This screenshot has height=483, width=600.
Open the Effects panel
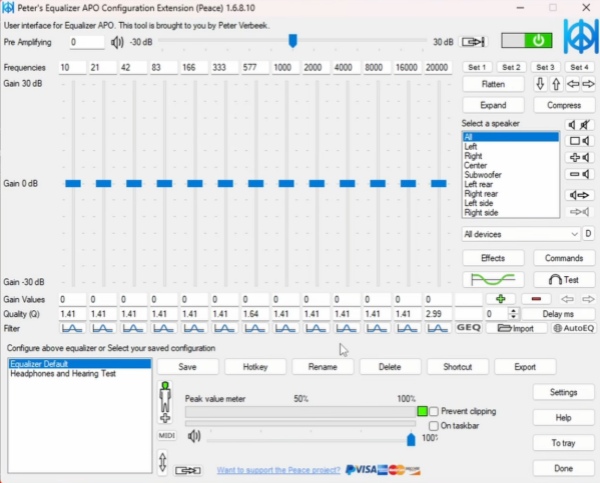click(493, 258)
